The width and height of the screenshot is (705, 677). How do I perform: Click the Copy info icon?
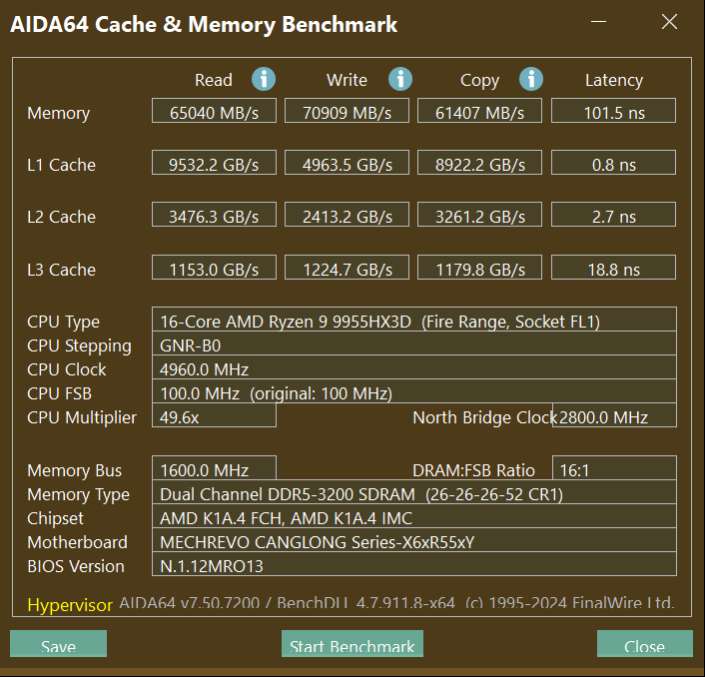531,80
